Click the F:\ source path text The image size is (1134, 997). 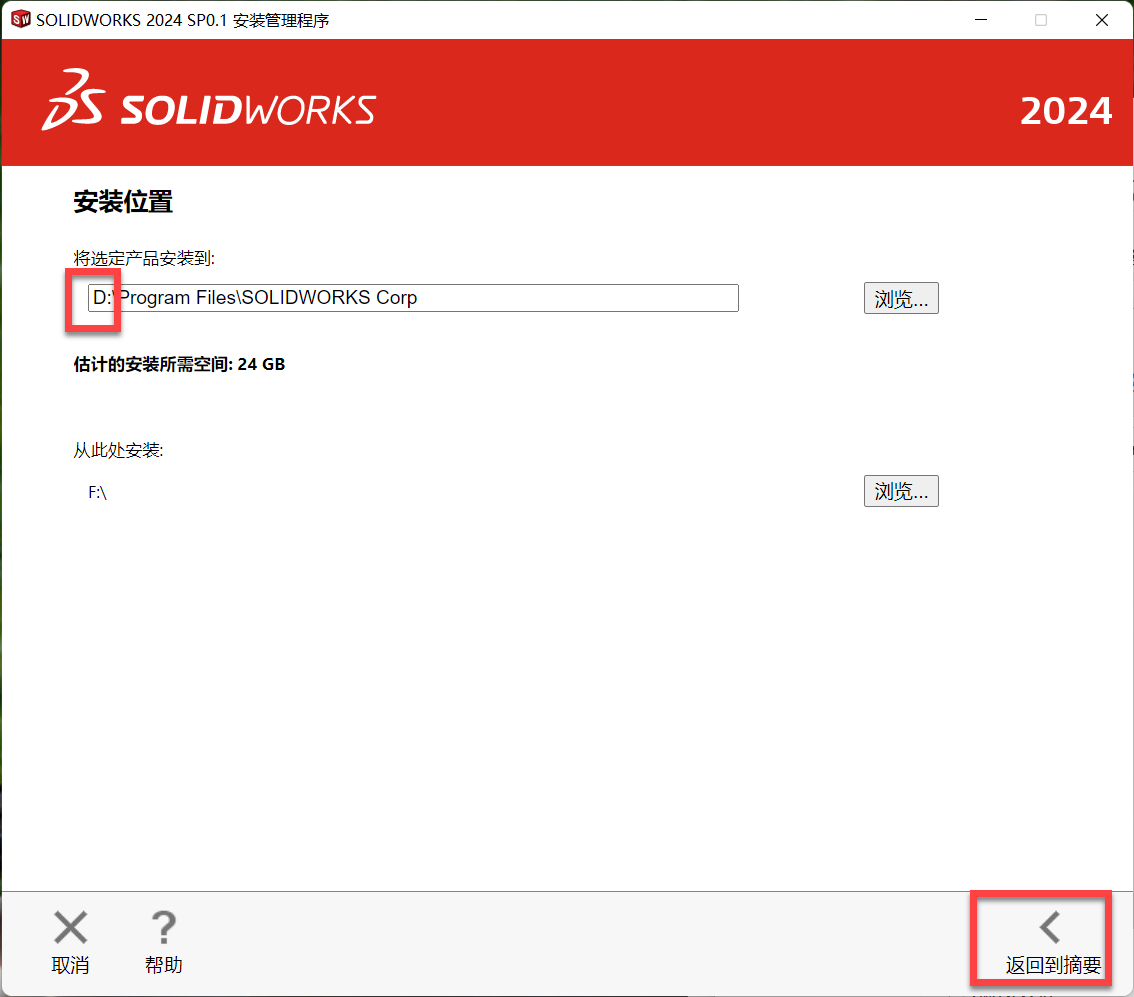pos(97,492)
